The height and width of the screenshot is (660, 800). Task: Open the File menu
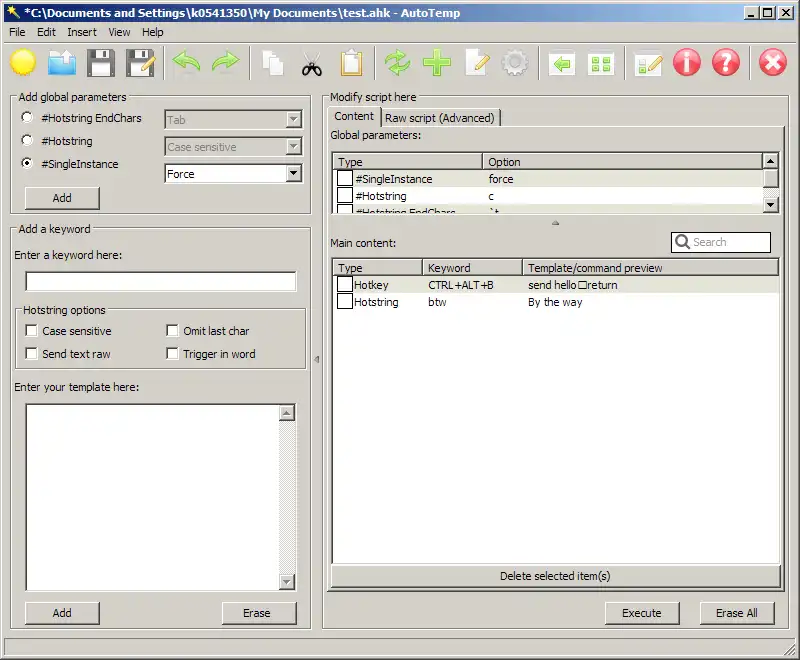17,32
